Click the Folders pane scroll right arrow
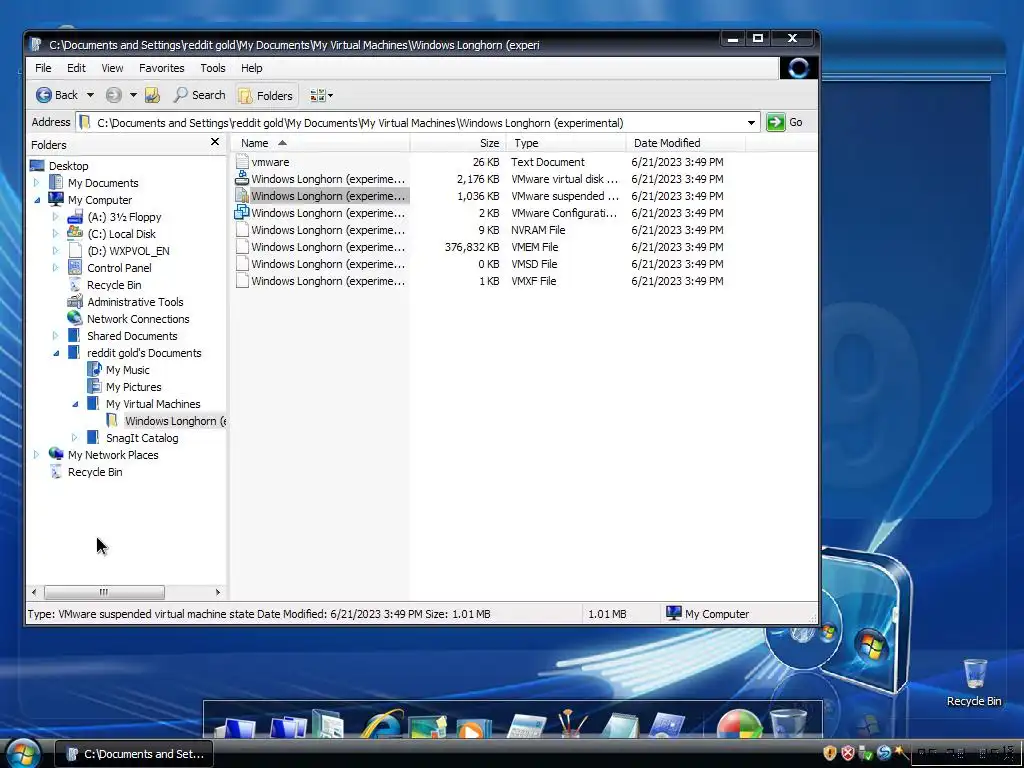 click(x=217, y=592)
